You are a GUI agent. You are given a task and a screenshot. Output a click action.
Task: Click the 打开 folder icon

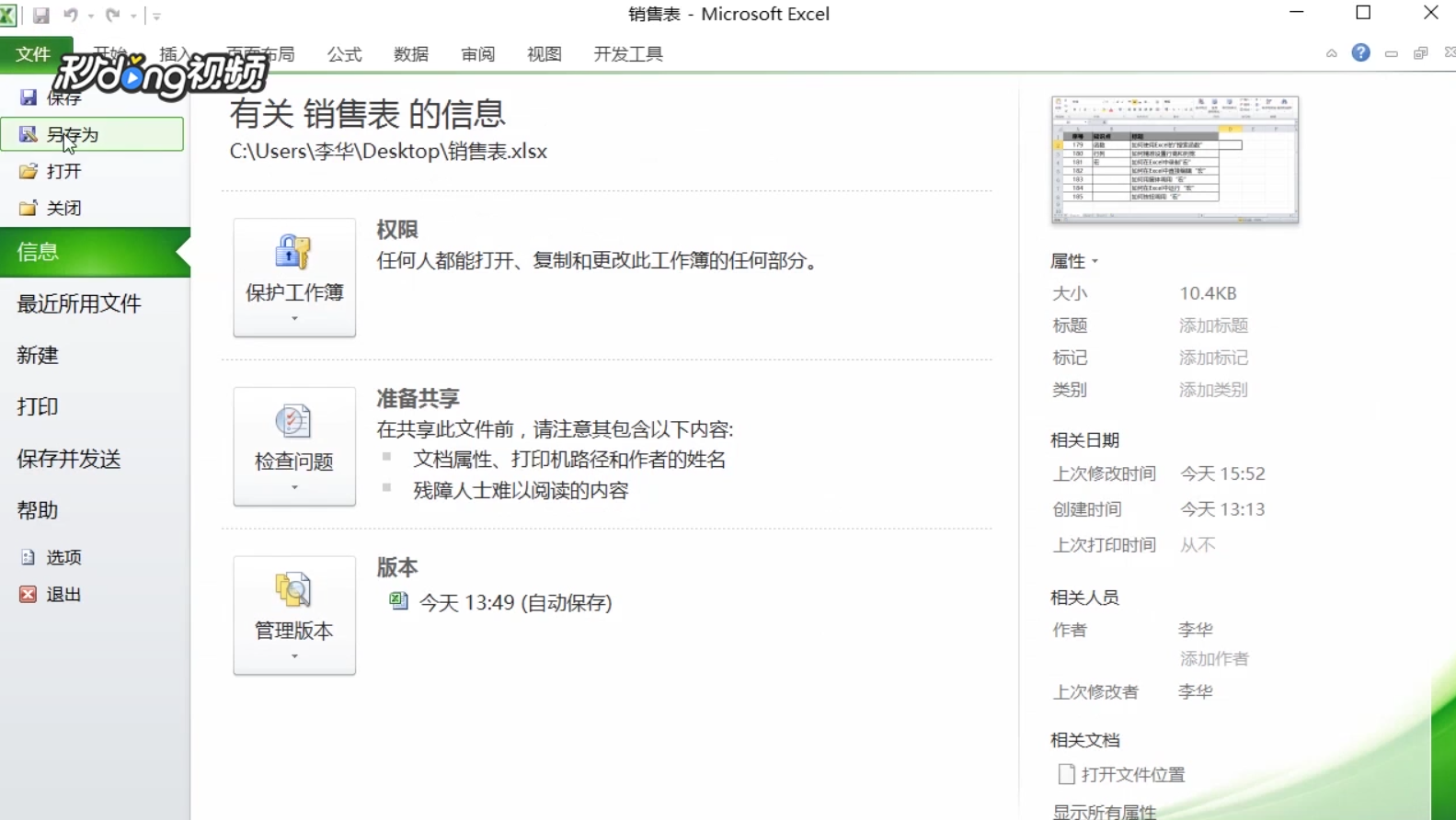pyautogui.click(x=29, y=171)
